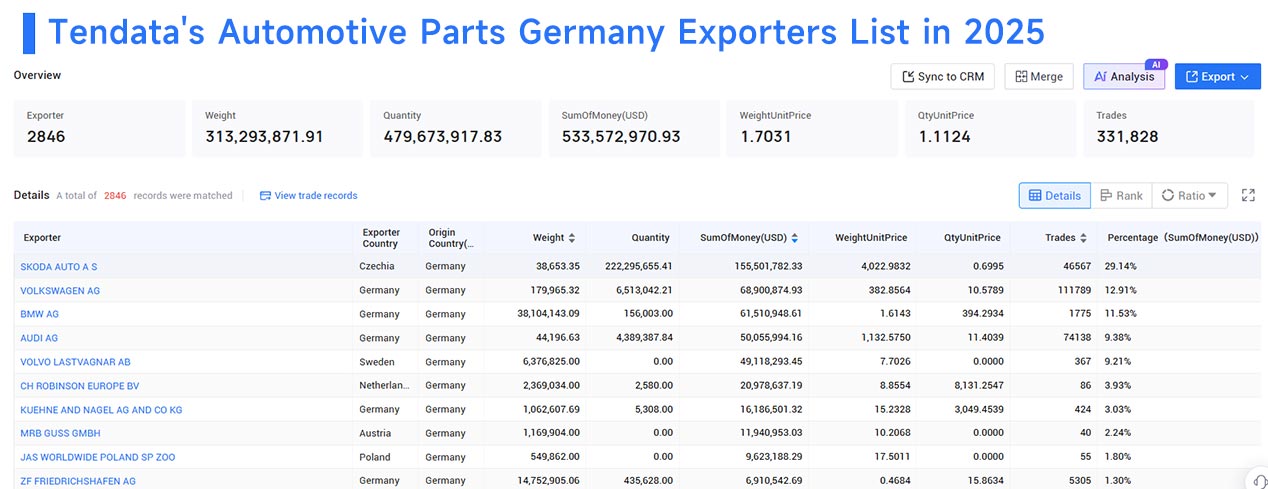
Task: Sort by the Weight column arrows
Action: (x=572, y=238)
